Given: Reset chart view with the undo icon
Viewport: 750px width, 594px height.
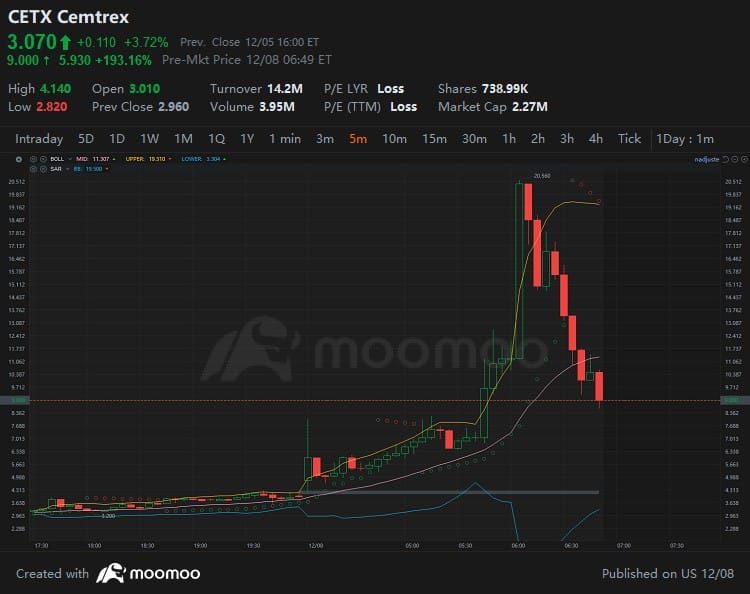Looking at the screenshot, I should 725,159.
